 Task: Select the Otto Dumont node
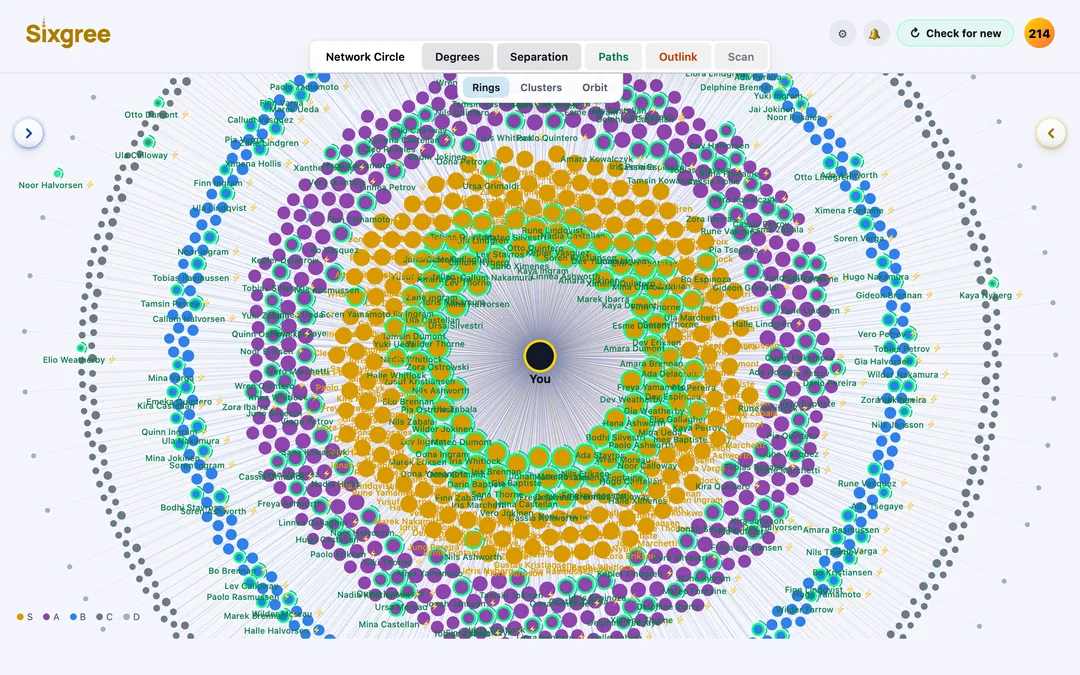pos(158,103)
